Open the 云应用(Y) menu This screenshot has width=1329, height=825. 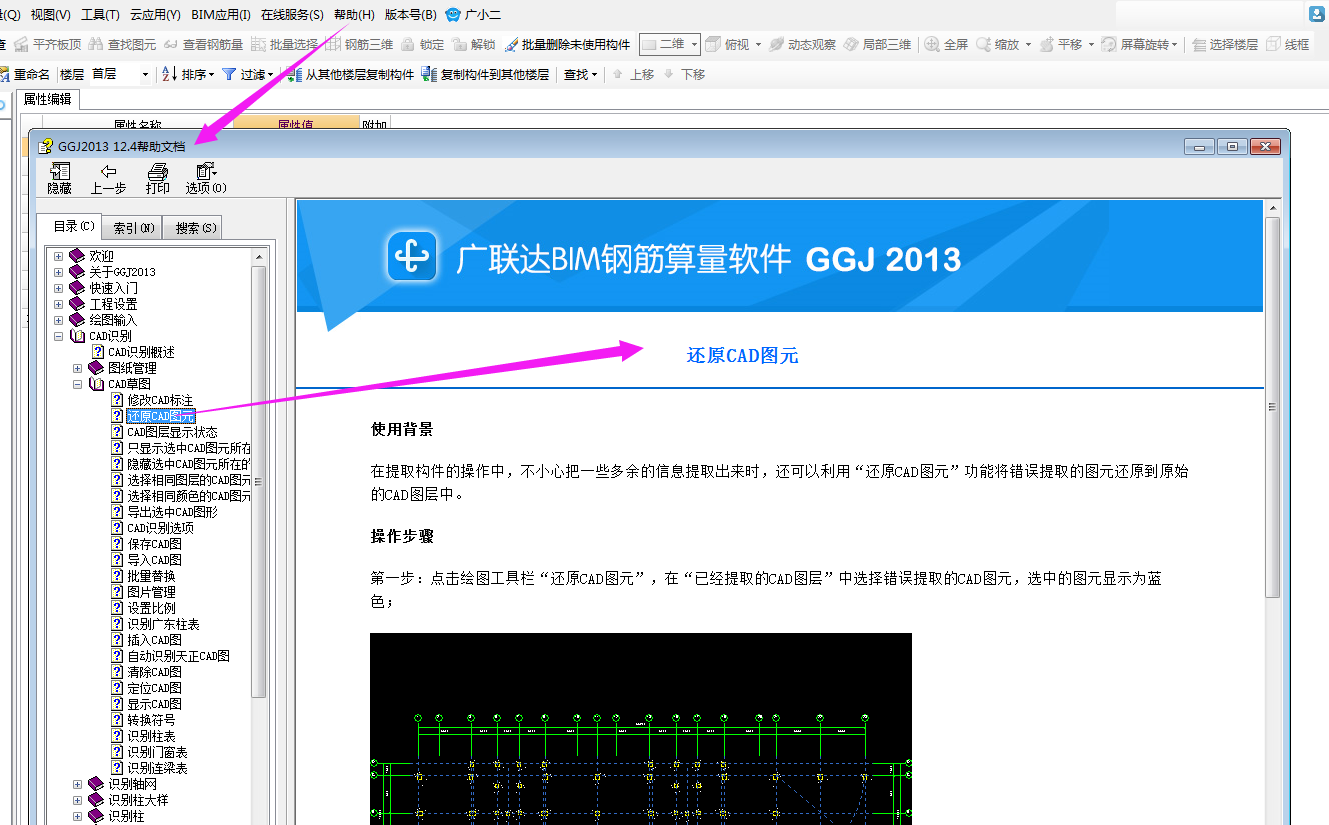(155, 15)
